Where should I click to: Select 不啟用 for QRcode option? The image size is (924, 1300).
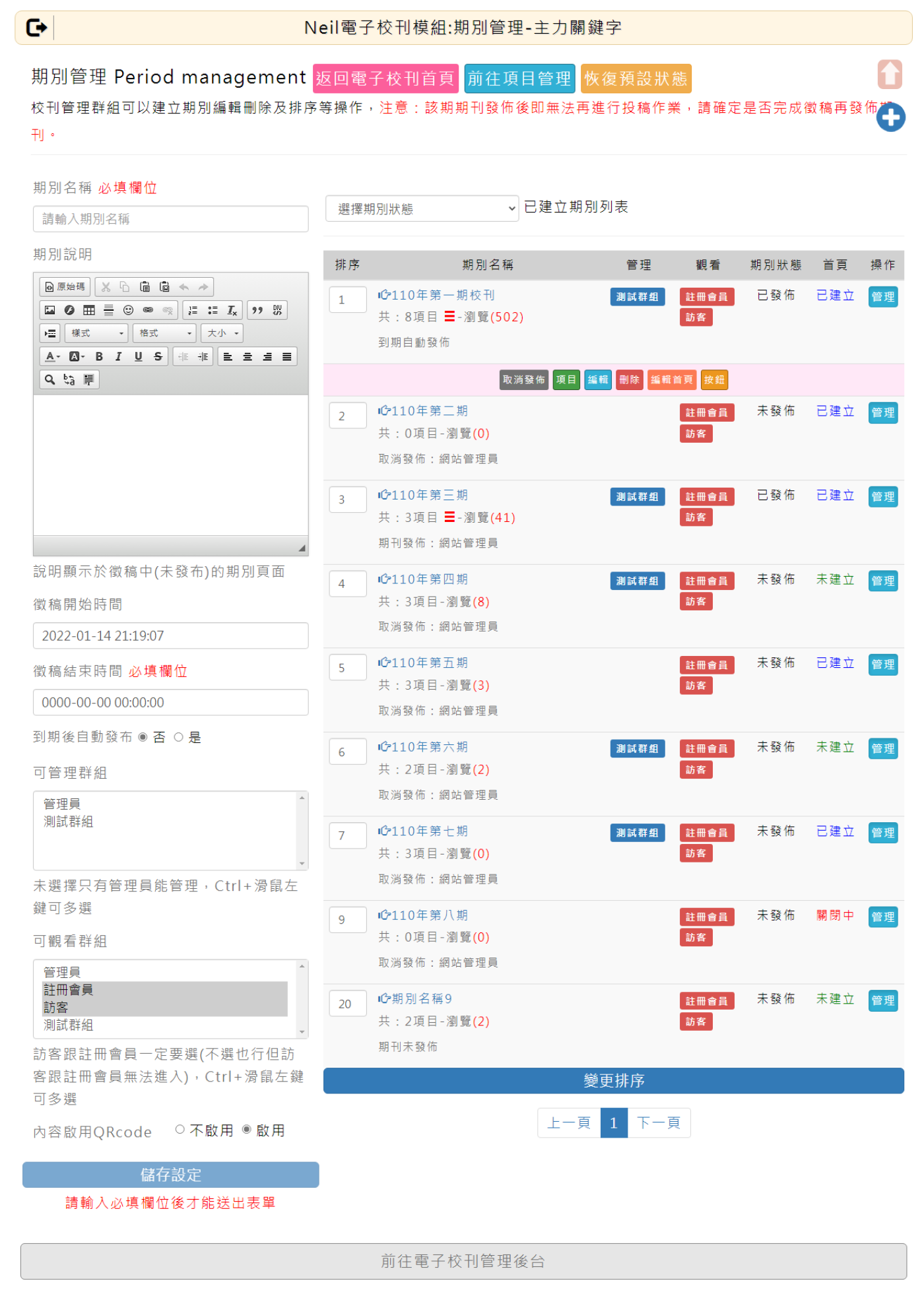180,1129
